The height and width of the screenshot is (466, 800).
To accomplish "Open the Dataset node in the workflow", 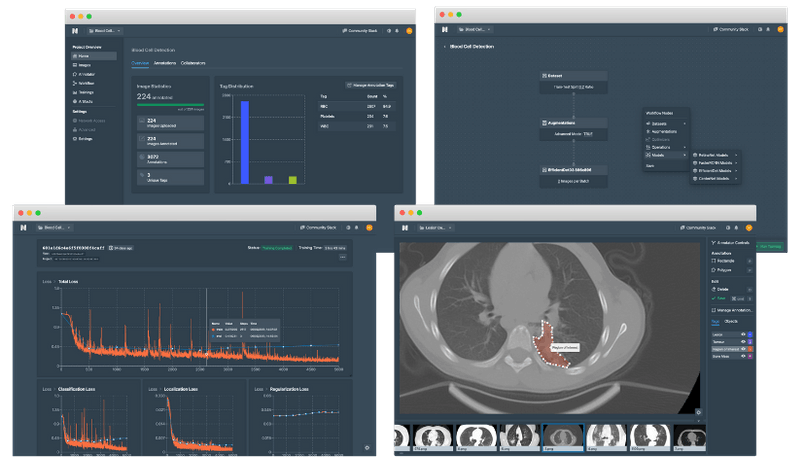I will [x=573, y=82].
